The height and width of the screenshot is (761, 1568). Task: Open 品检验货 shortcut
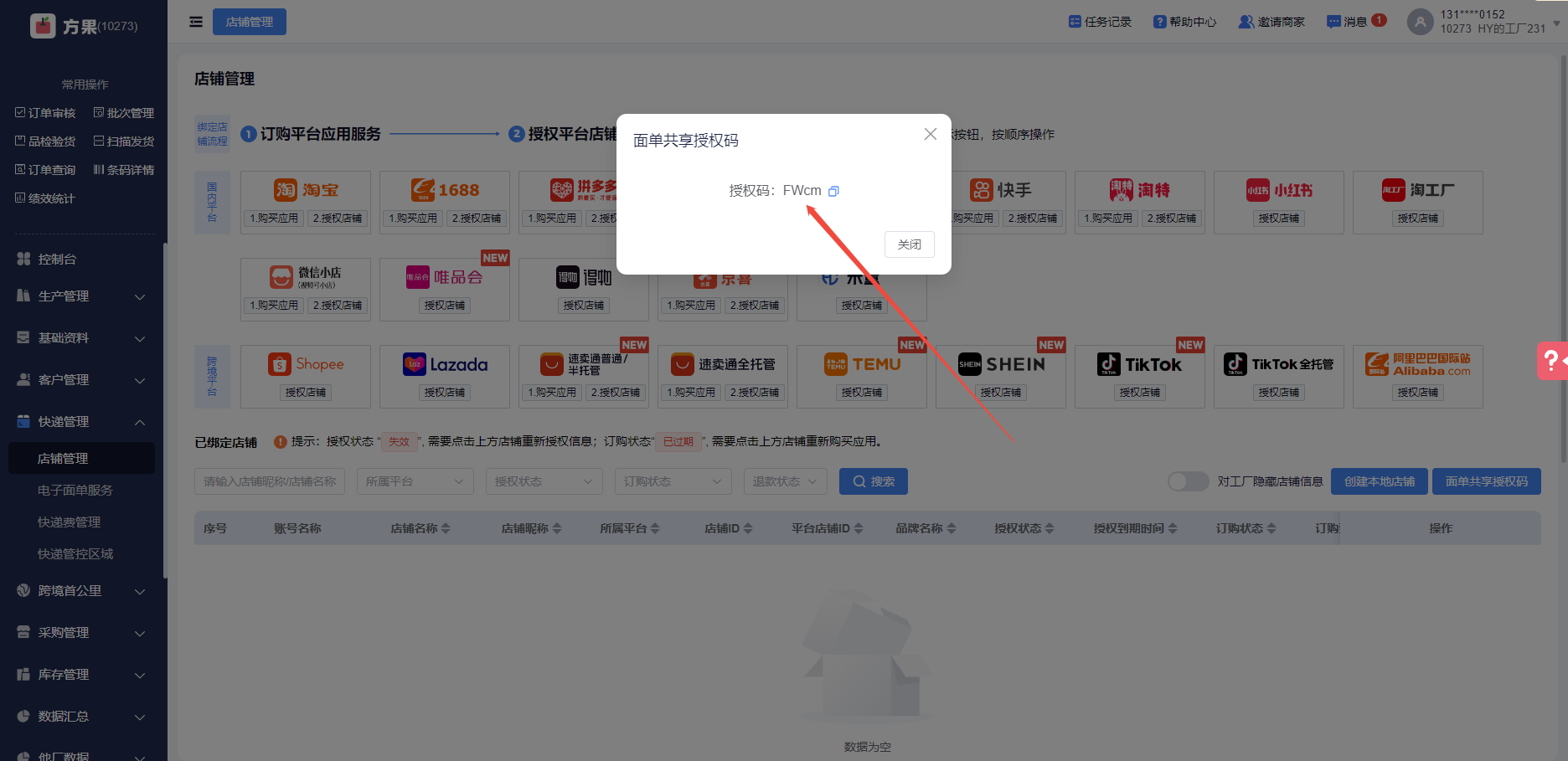point(45,141)
